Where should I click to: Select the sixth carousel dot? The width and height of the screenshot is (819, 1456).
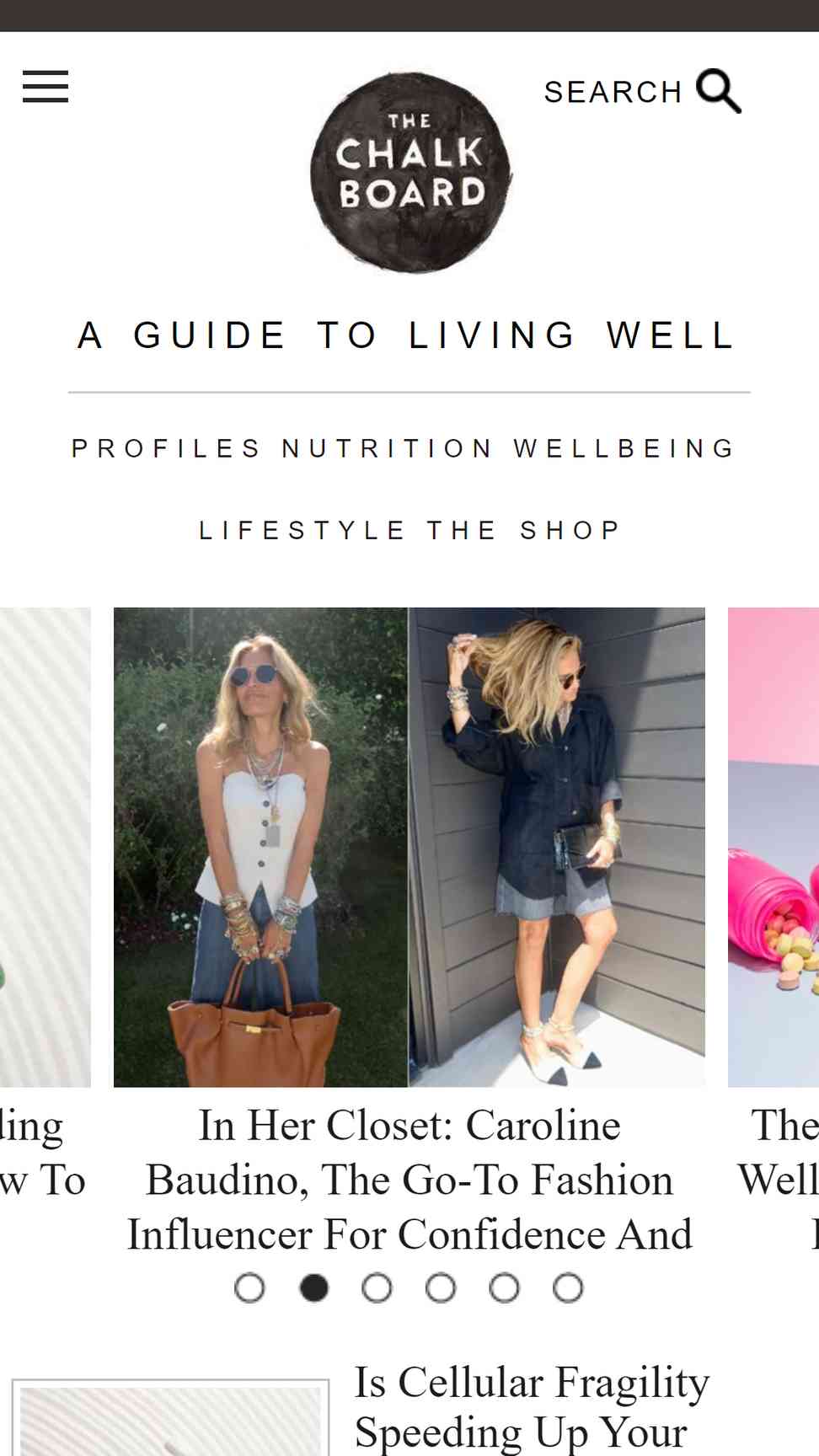568,1287
